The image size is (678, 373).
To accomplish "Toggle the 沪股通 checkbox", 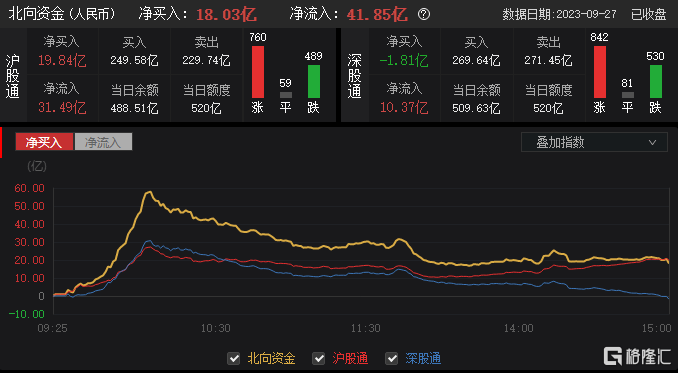I will tap(319, 358).
